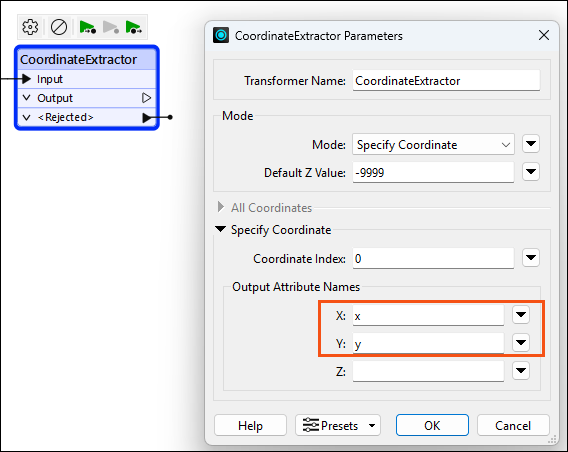Collapse the Rejected port attributes
Viewport: 568px width, 452px height.
tap(26, 117)
